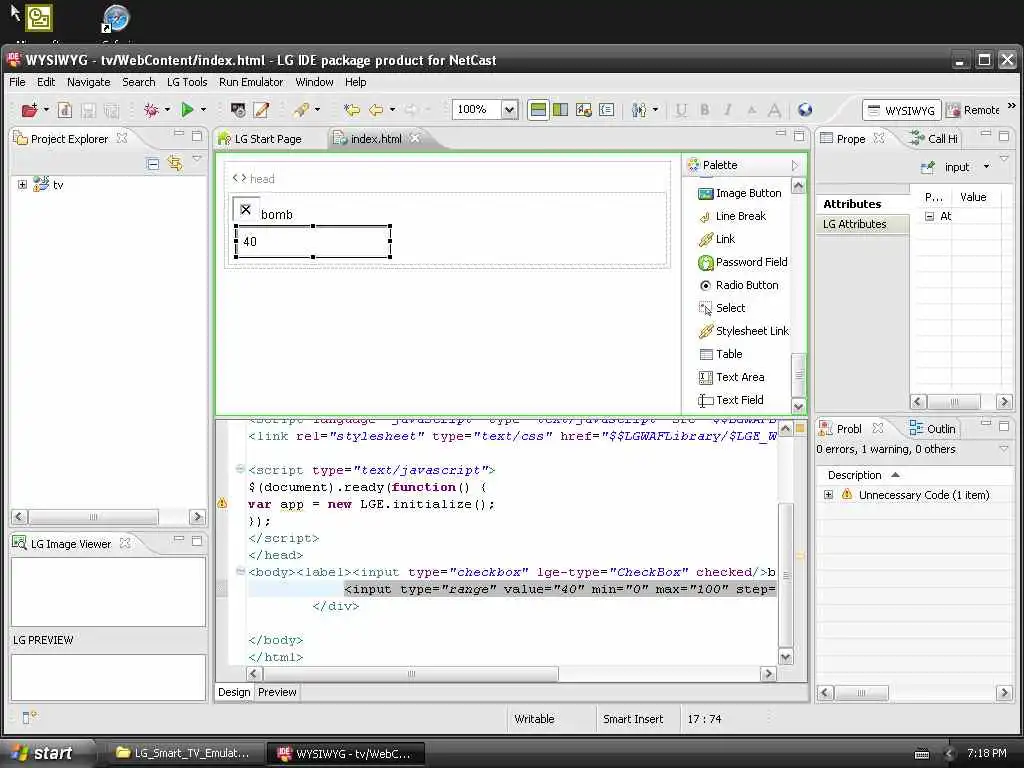Viewport: 1024px width, 768px height.
Task: Open the File menu
Action: 17,82
